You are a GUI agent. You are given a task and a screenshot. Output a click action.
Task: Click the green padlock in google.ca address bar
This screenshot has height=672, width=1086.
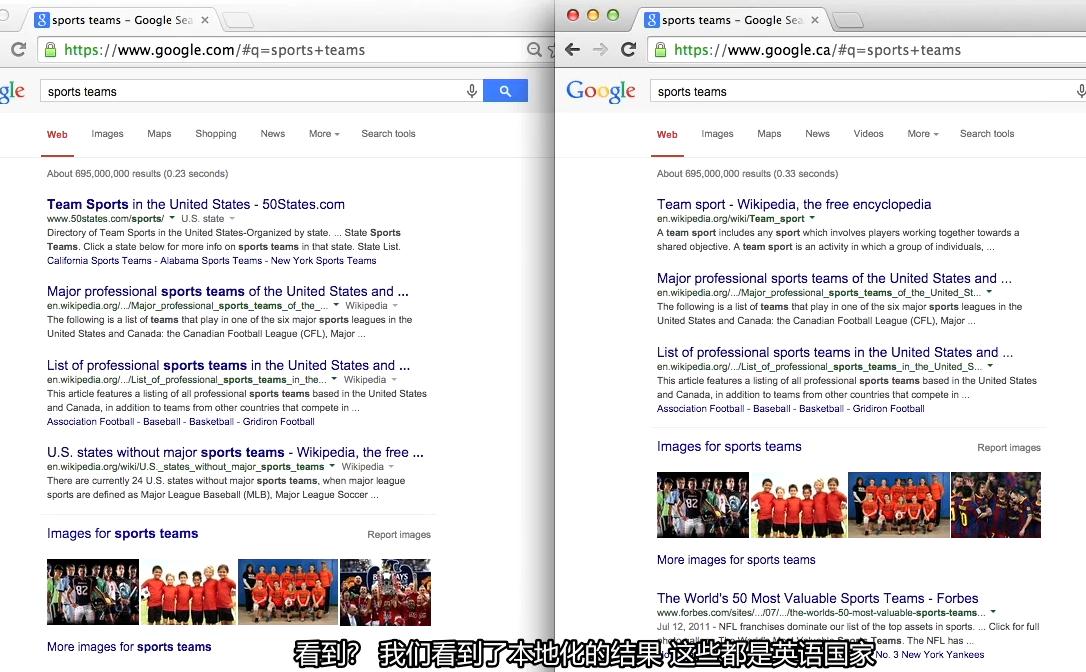pyautogui.click(x=660, y=49)
